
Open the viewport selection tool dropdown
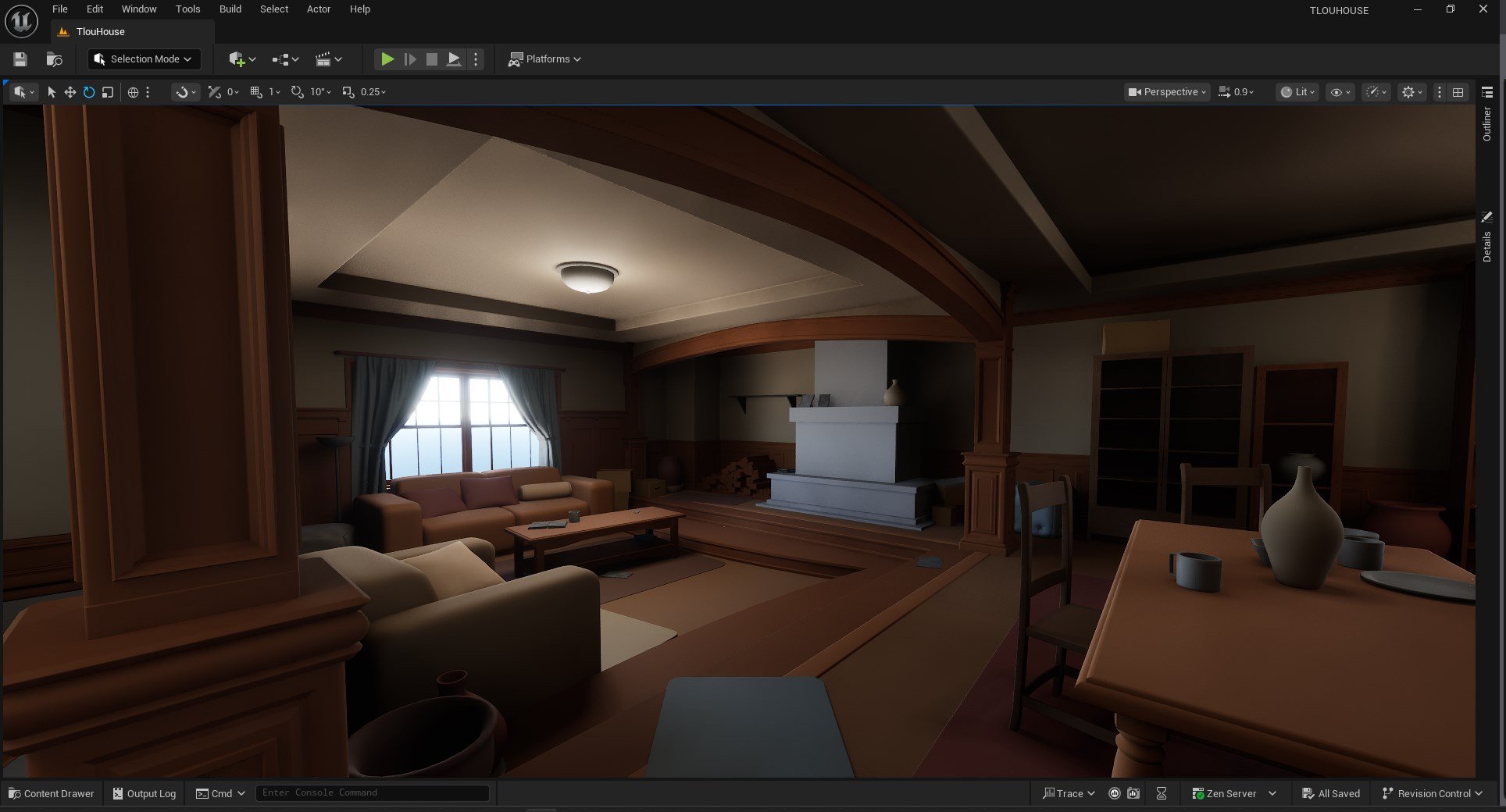pyautogui.click(x=24, y=92)
